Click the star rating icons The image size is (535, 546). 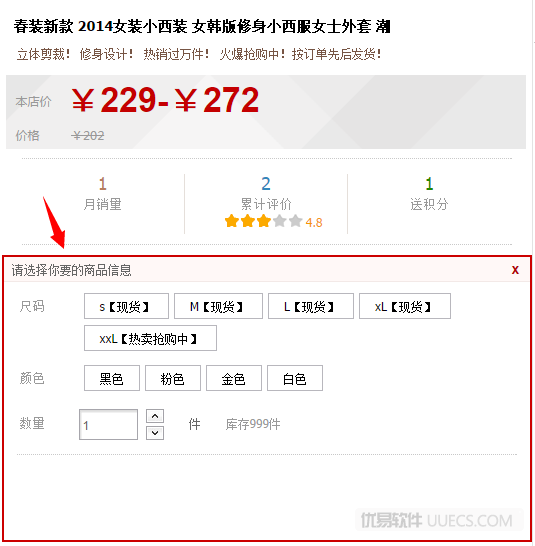[x=263, y=221]
